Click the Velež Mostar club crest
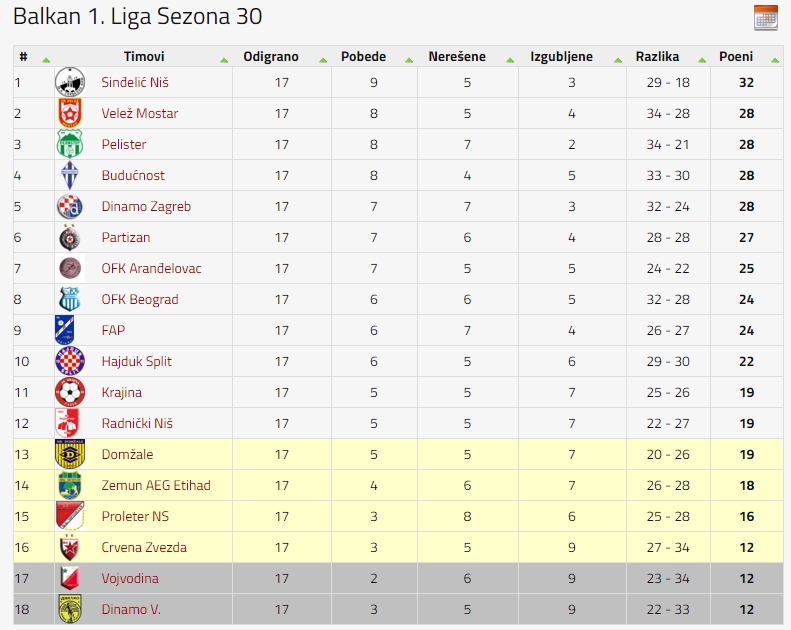The width and height of the screenshot is (791, 630). click(70, 113)
